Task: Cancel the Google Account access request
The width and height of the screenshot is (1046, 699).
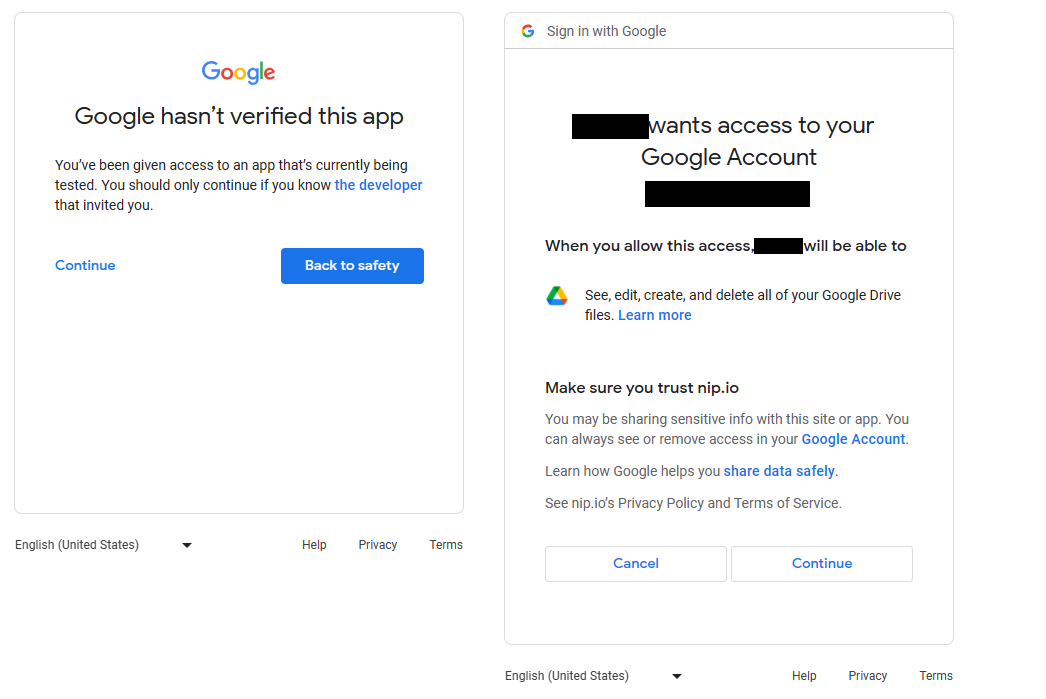Action: click(635, 564)
